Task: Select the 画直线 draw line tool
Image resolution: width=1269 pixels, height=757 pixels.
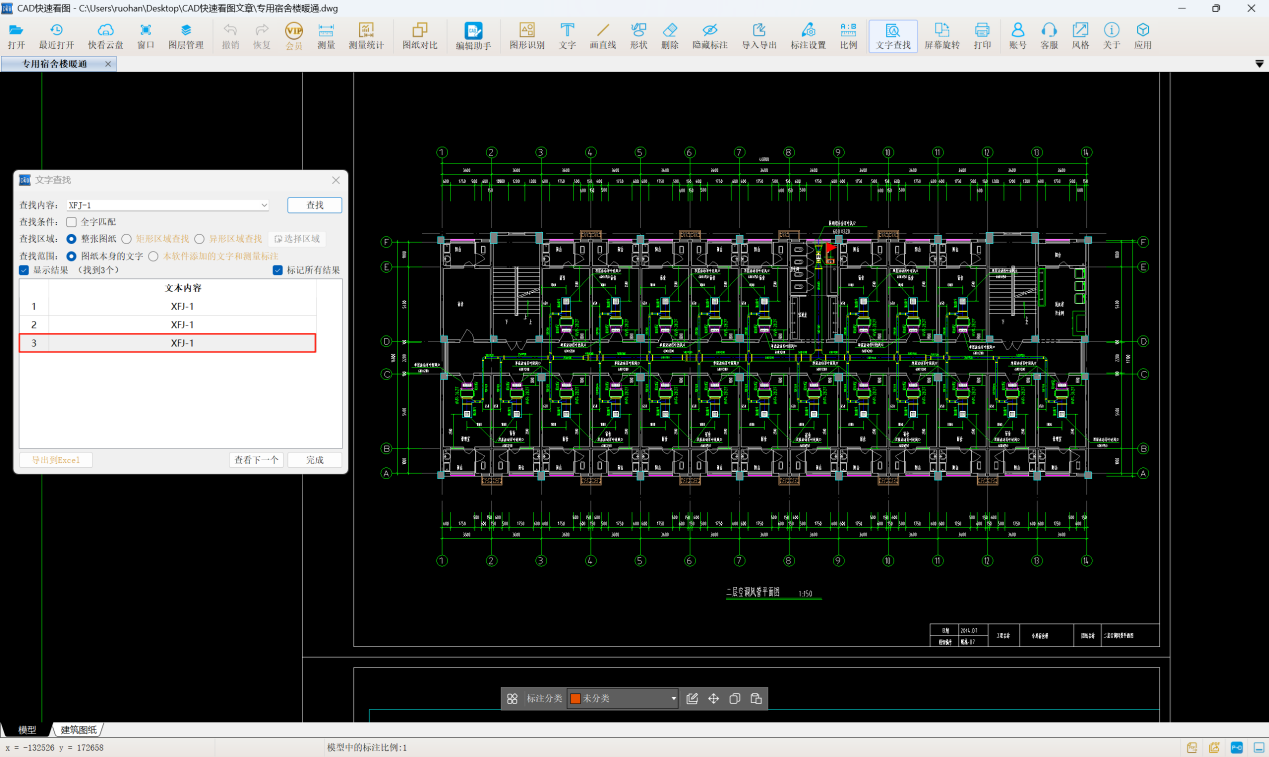Action: click(x=602, y=36)
